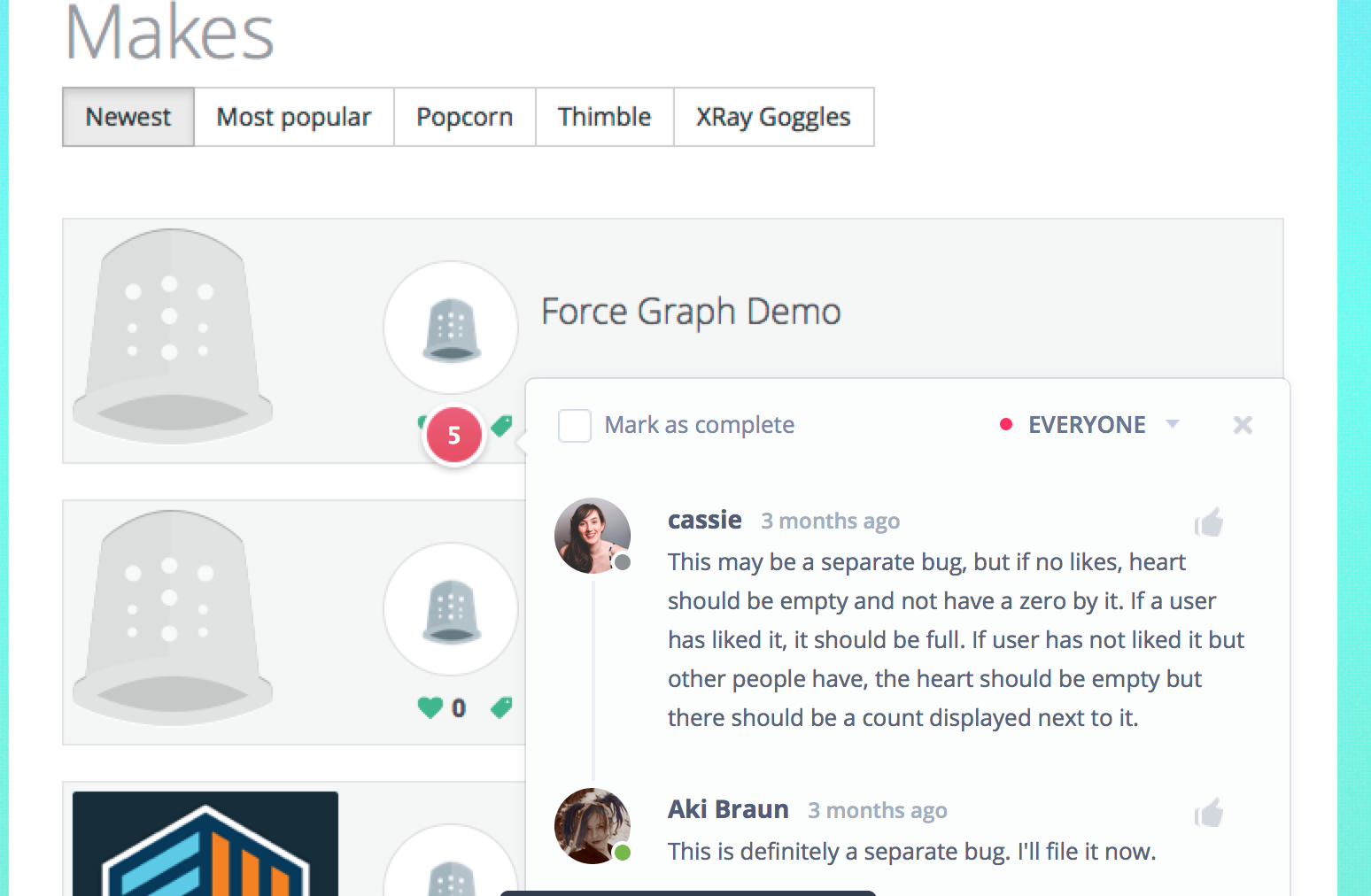
Task: Click the round thimble avatar beside Force Graph Demo
Action: (451, 327)
